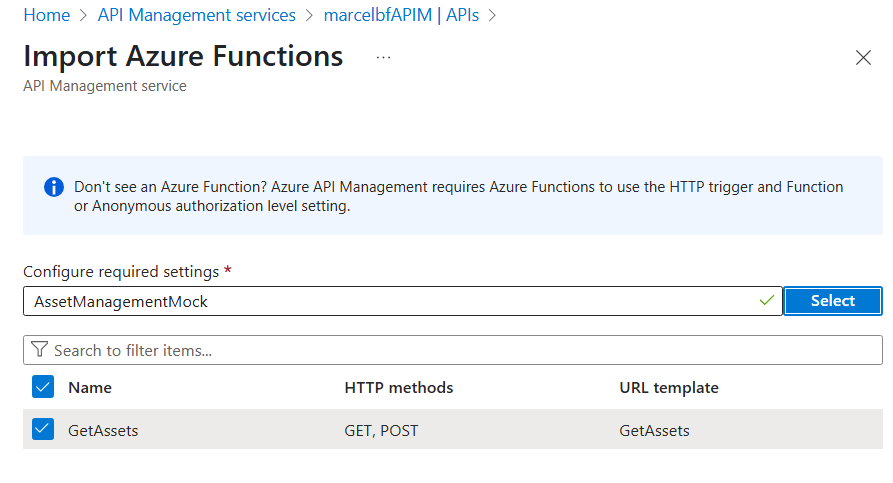Toggle the select-all Name header checkbox
Screen dimensions: 893x483
click(42, 387)
